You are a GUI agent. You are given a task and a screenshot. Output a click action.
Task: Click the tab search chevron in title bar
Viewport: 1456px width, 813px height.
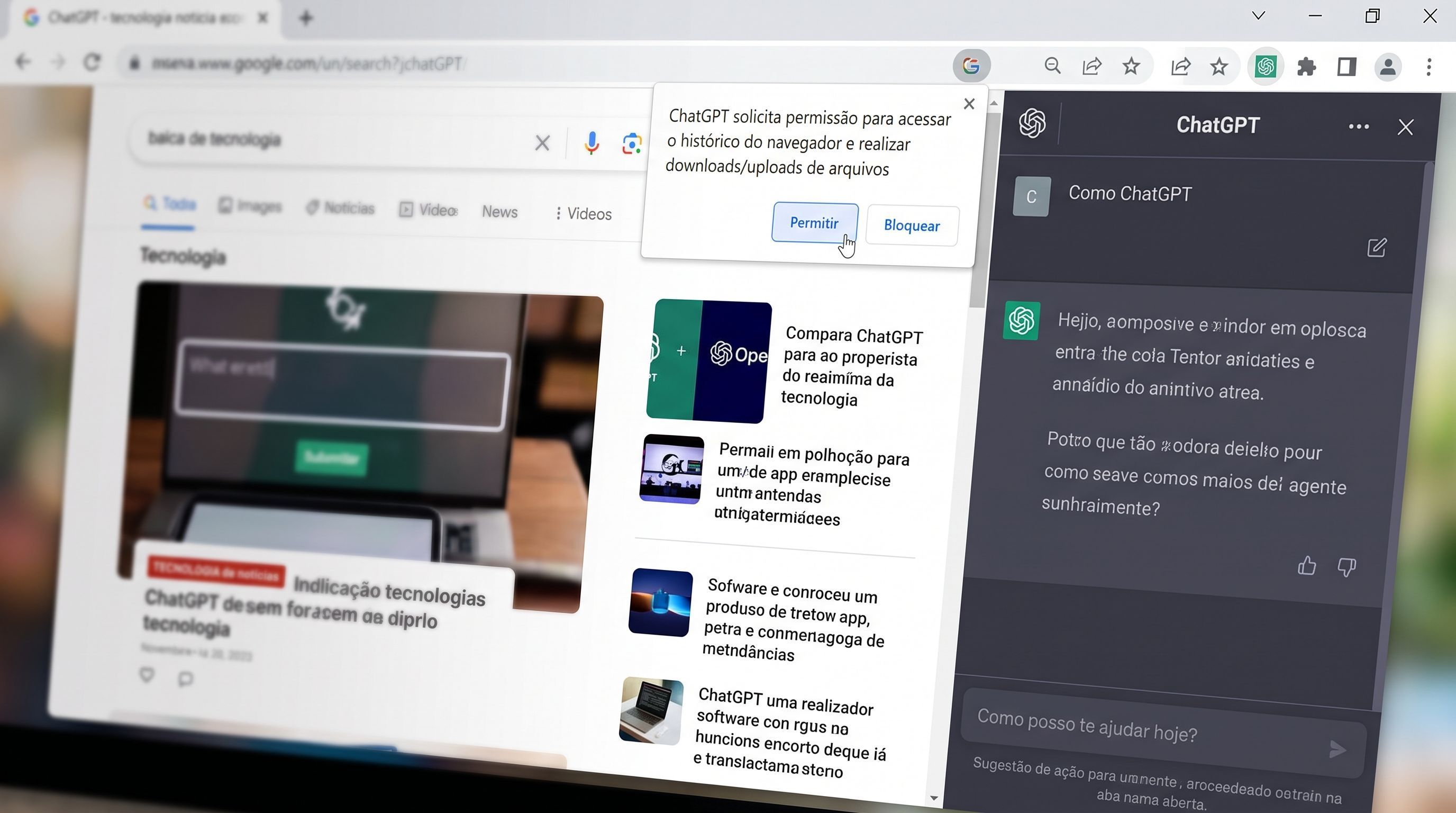click(1258, 16)
